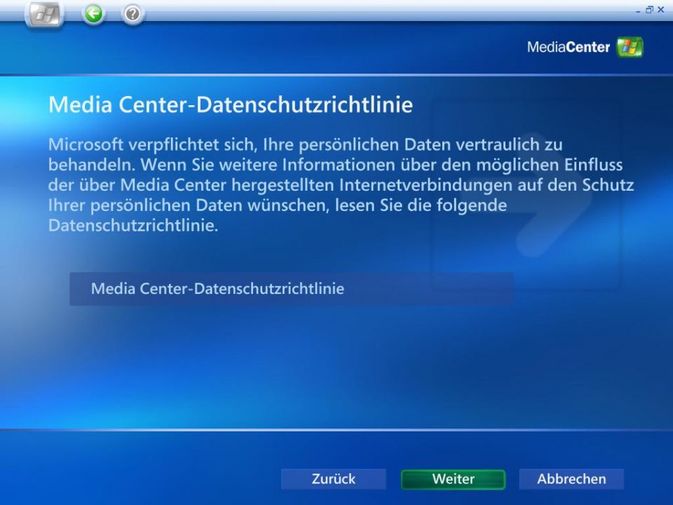Open the Media Center-Datenschutzrichtlinie list item
Viewport: 673px width, 505px height.
(x=291, y=289)
